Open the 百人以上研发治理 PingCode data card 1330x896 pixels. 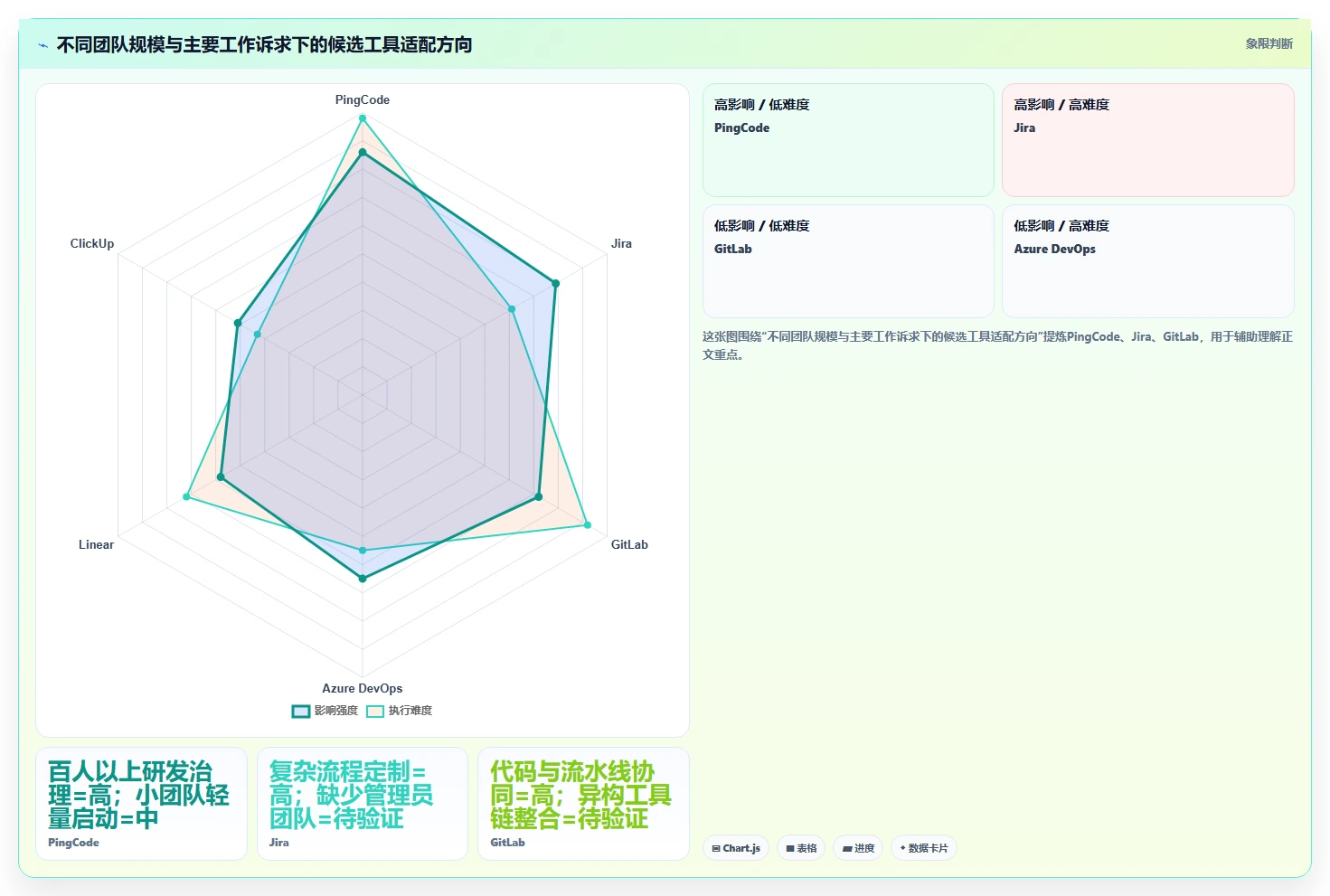141,804
